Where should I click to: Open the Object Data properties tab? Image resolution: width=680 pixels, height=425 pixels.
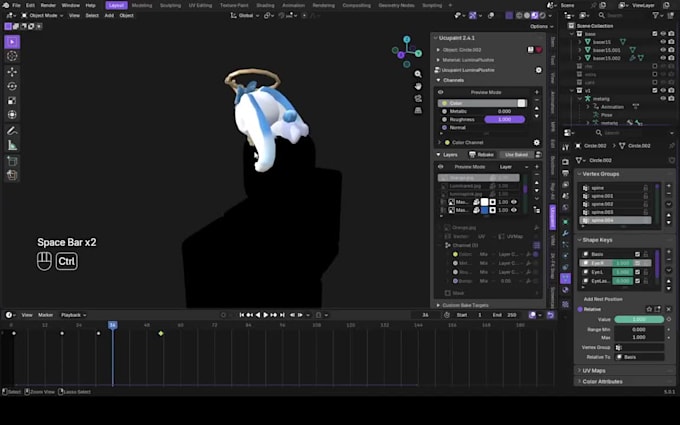(565, 278)
